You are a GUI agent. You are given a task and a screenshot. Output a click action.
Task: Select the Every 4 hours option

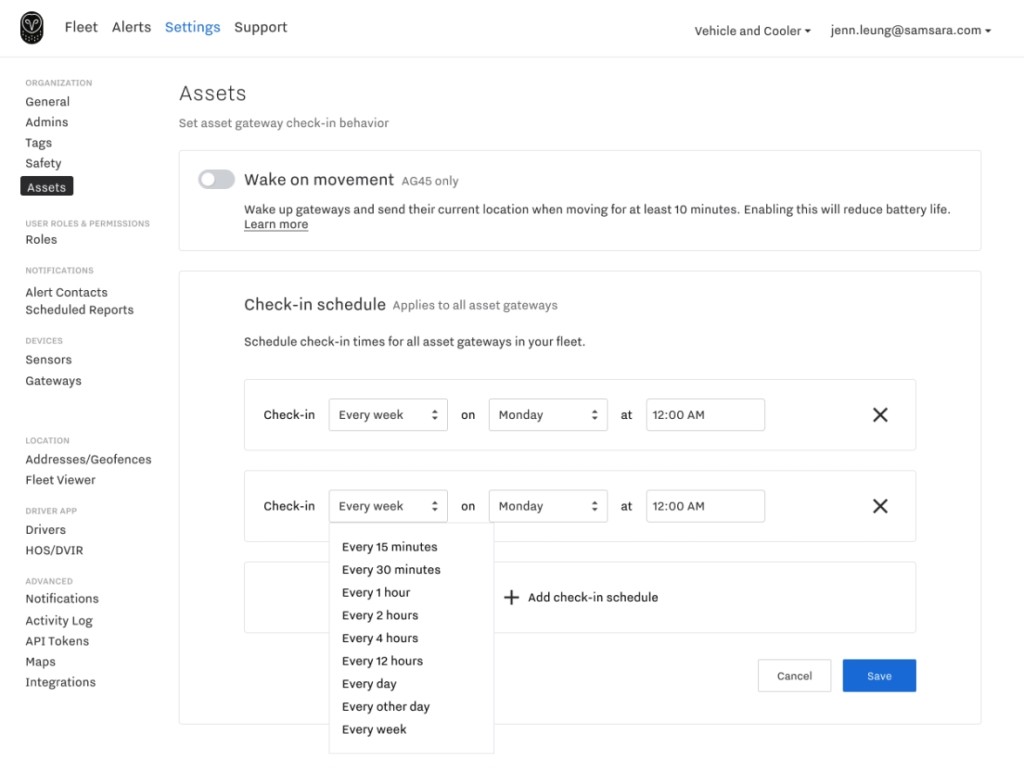click(380, 638)
